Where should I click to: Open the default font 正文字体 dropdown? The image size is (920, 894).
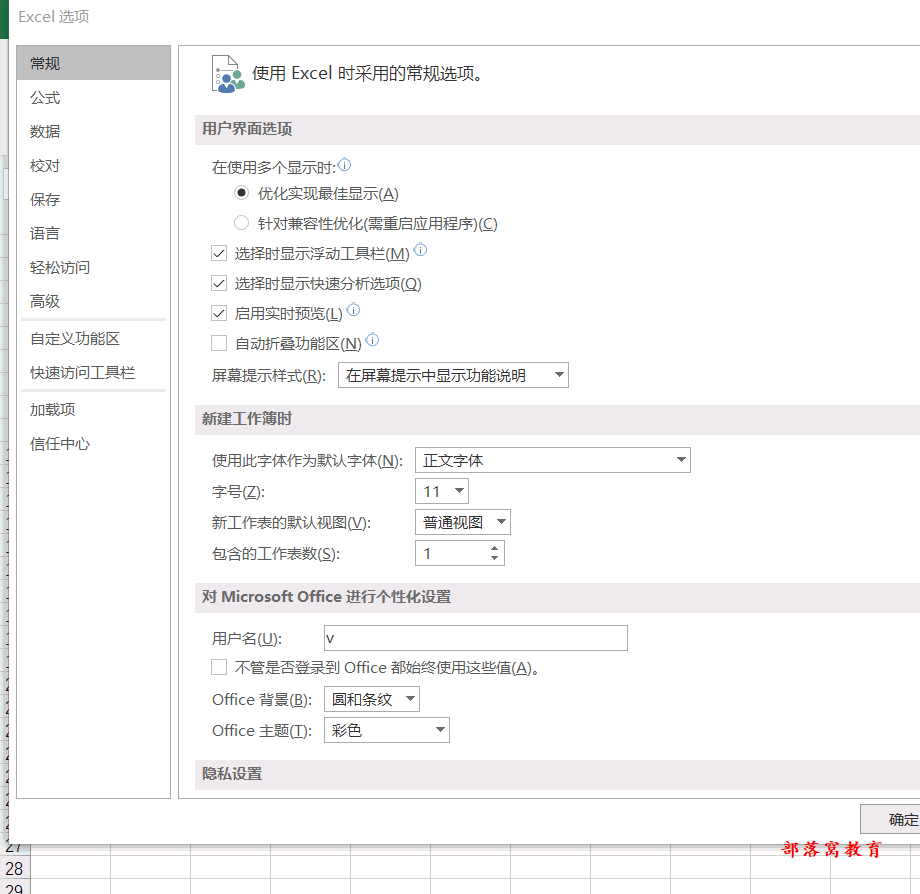pos(553,460)
